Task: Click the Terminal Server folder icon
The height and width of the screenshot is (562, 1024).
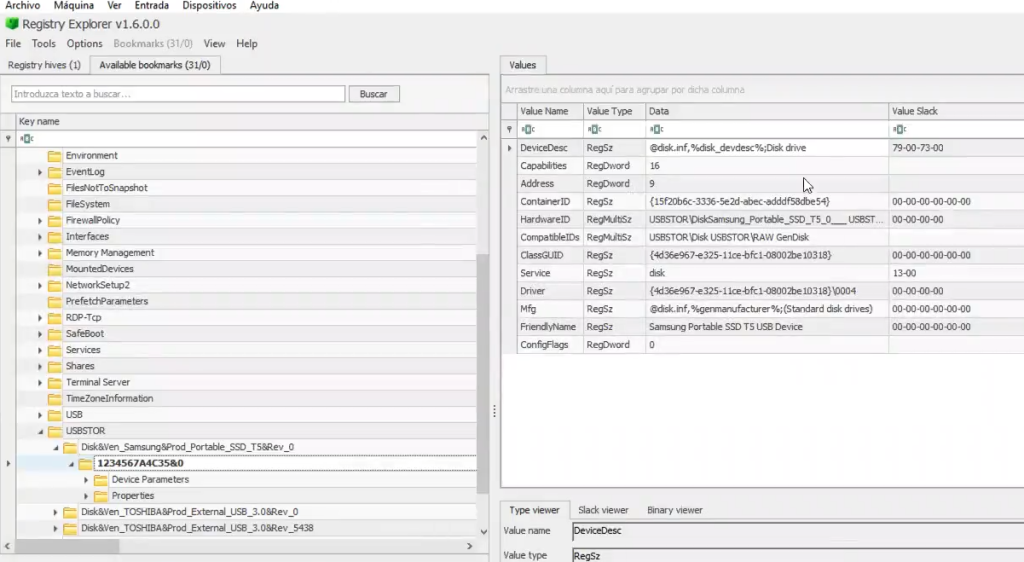Action: click(x=55, y=382)
